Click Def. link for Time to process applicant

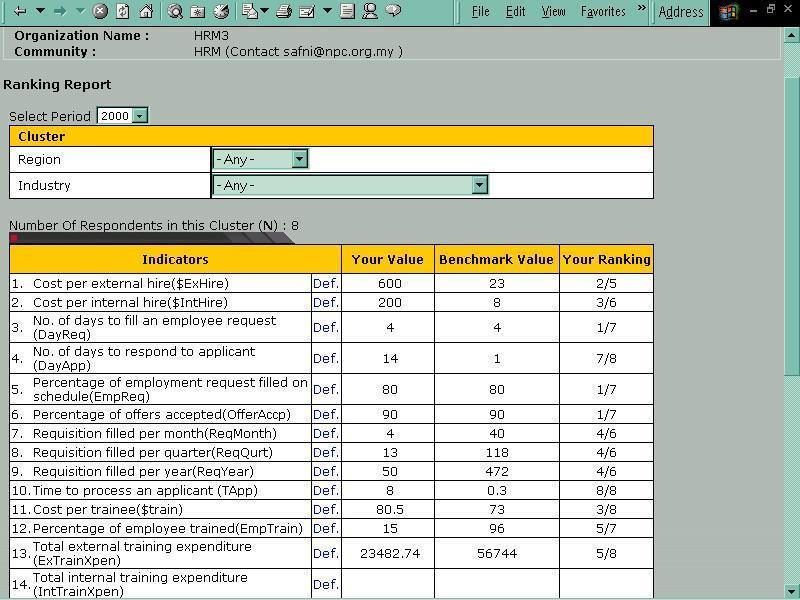(325, 491)
